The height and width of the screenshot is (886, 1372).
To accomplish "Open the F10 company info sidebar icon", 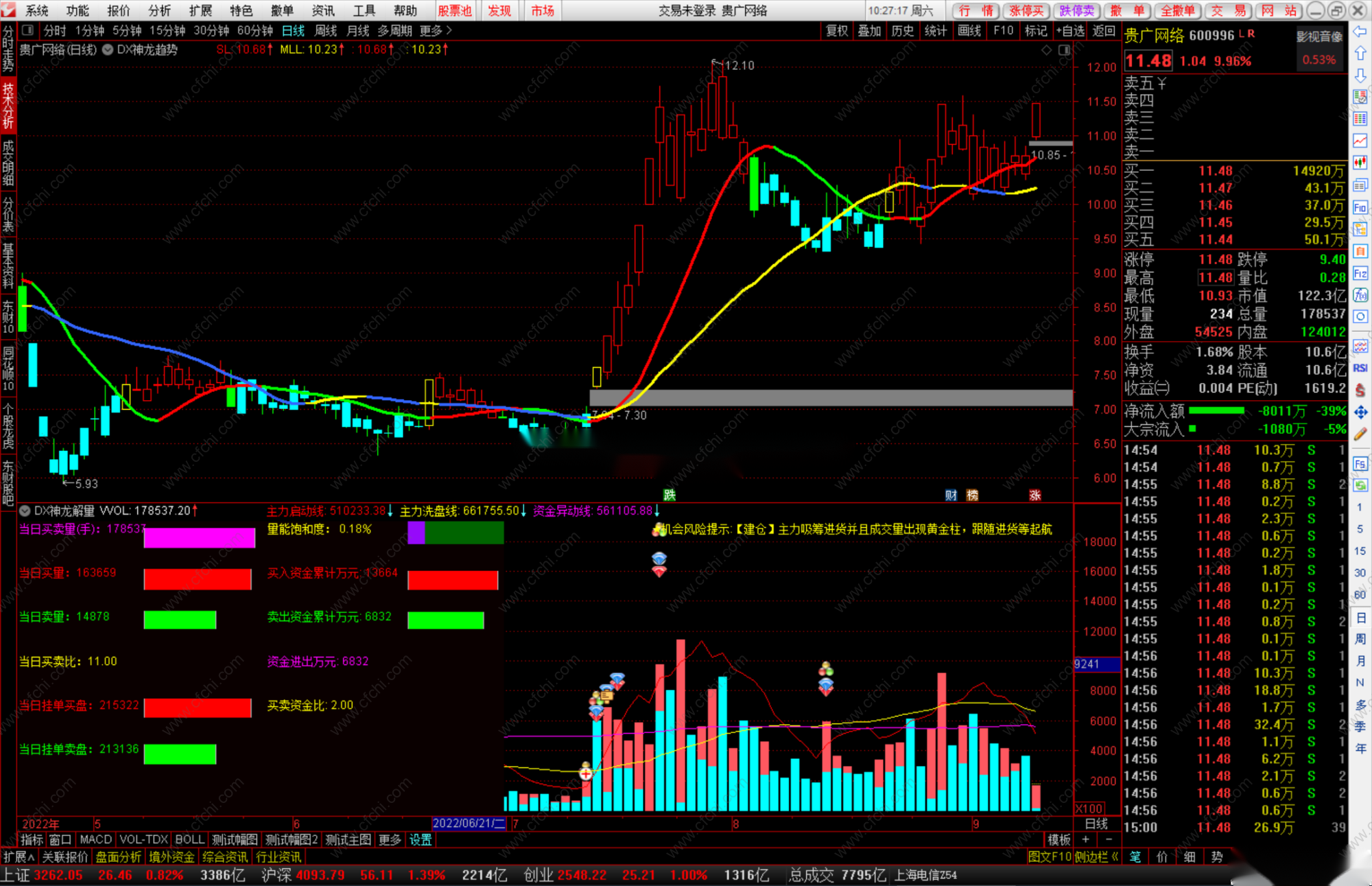I will click(1360, 207).
